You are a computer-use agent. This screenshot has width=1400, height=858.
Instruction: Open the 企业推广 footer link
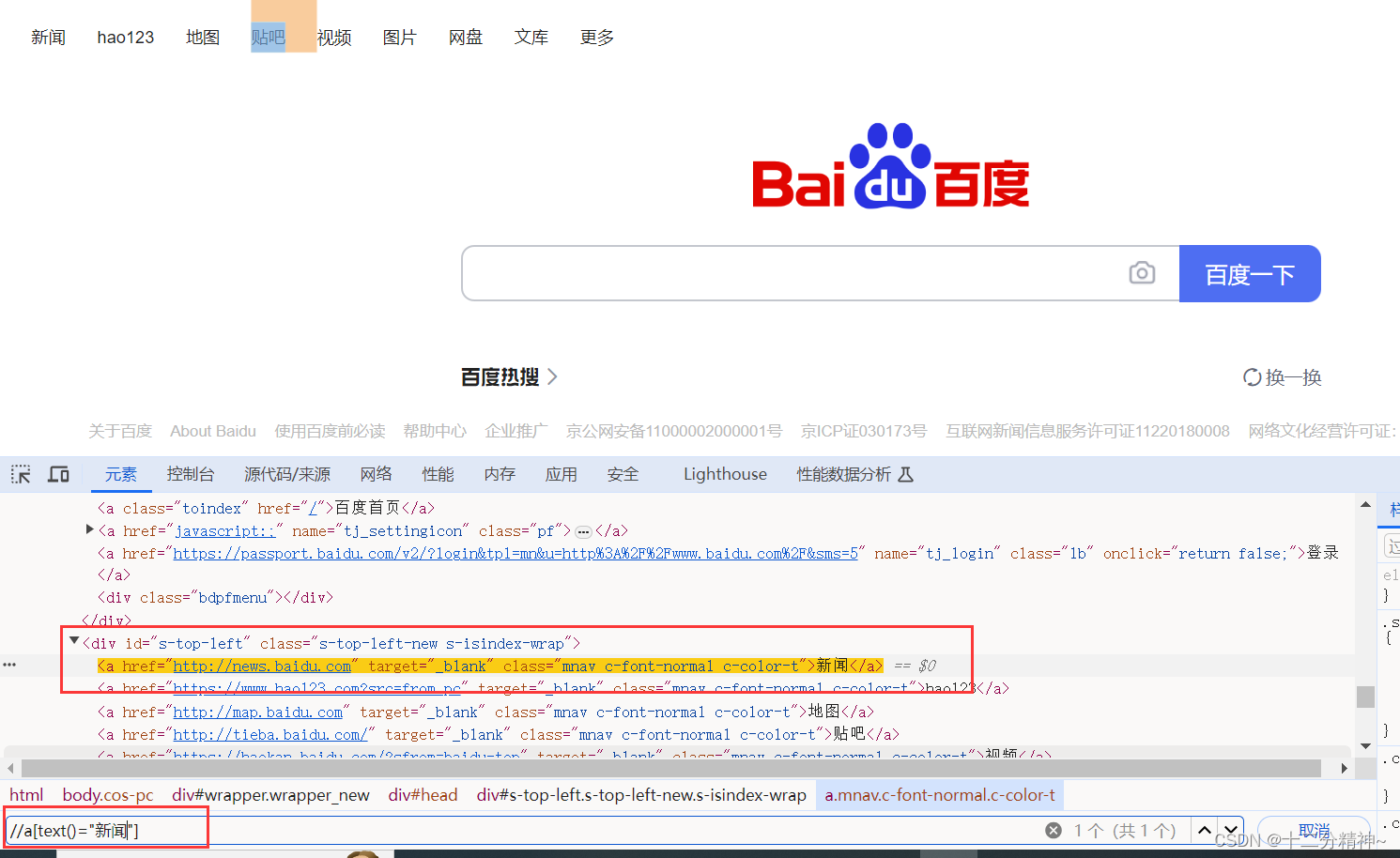pyautogui.click(x=516, y=431)
